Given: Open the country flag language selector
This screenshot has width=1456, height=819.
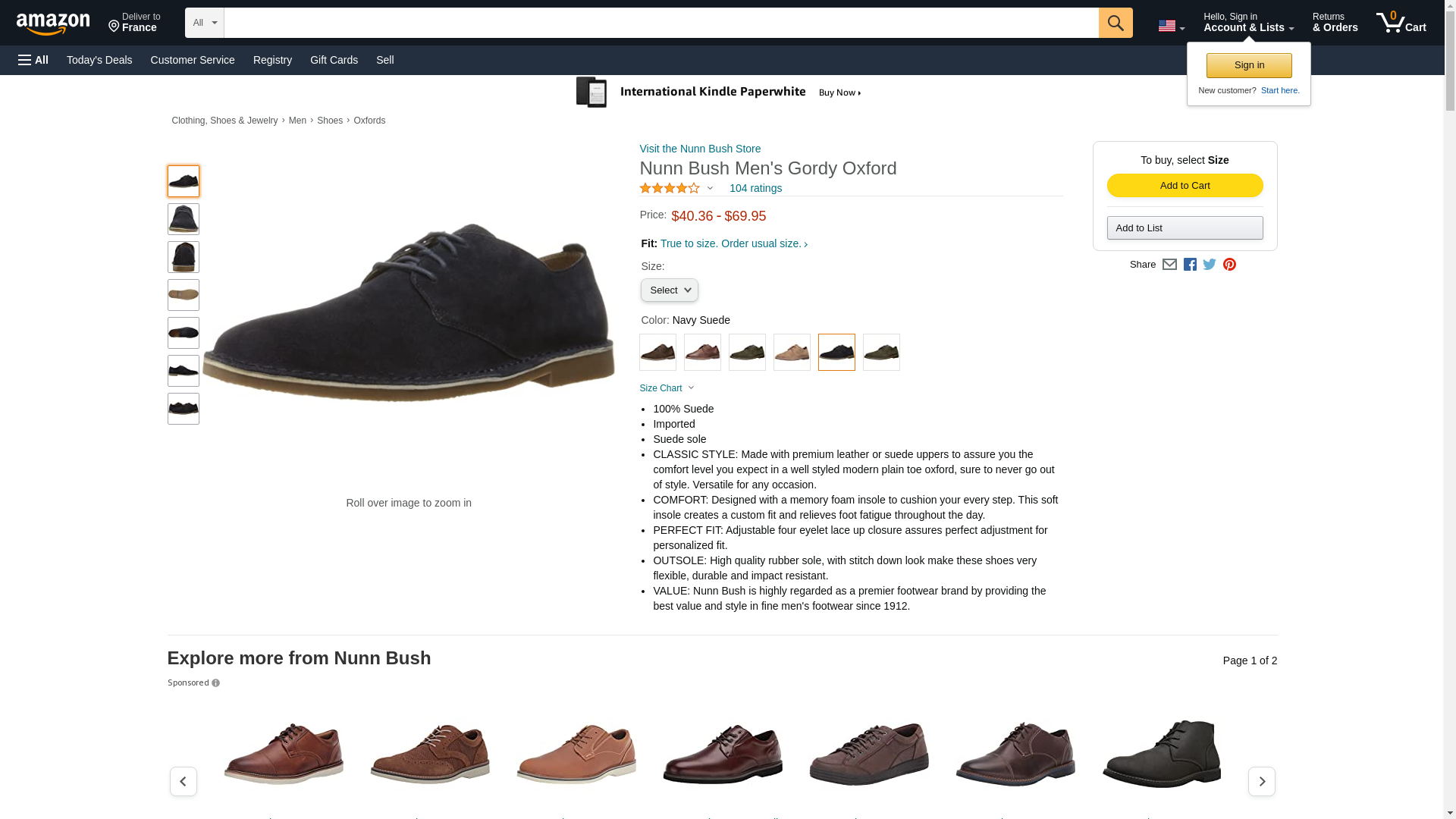Looking at the screenshot, I should pos(1171,26).
